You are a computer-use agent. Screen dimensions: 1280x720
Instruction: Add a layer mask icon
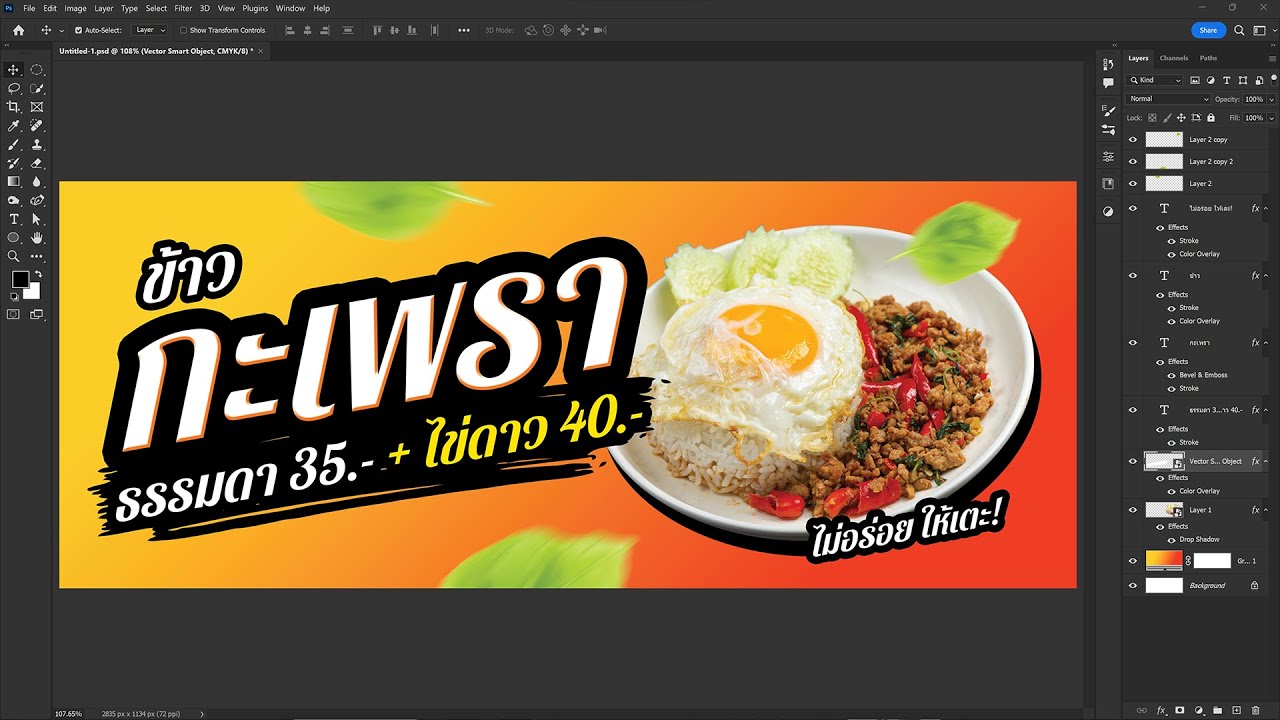point(1180,710)
